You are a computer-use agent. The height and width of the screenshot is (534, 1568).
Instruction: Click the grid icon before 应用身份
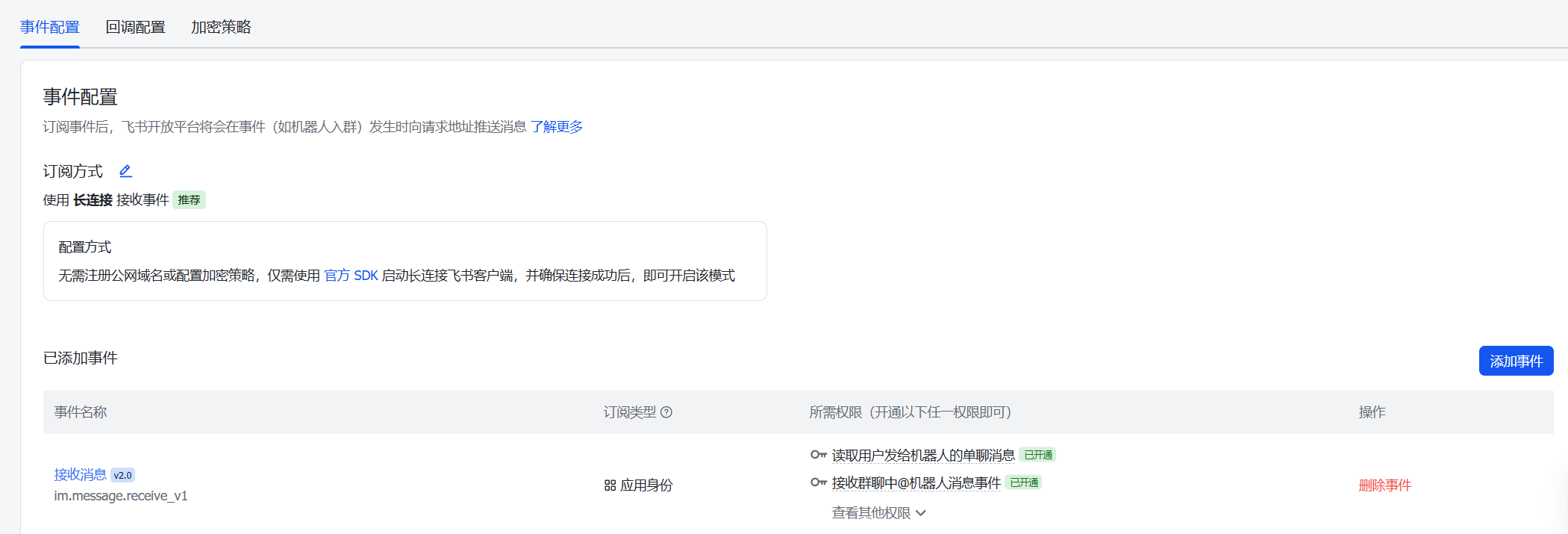point(610,485)
